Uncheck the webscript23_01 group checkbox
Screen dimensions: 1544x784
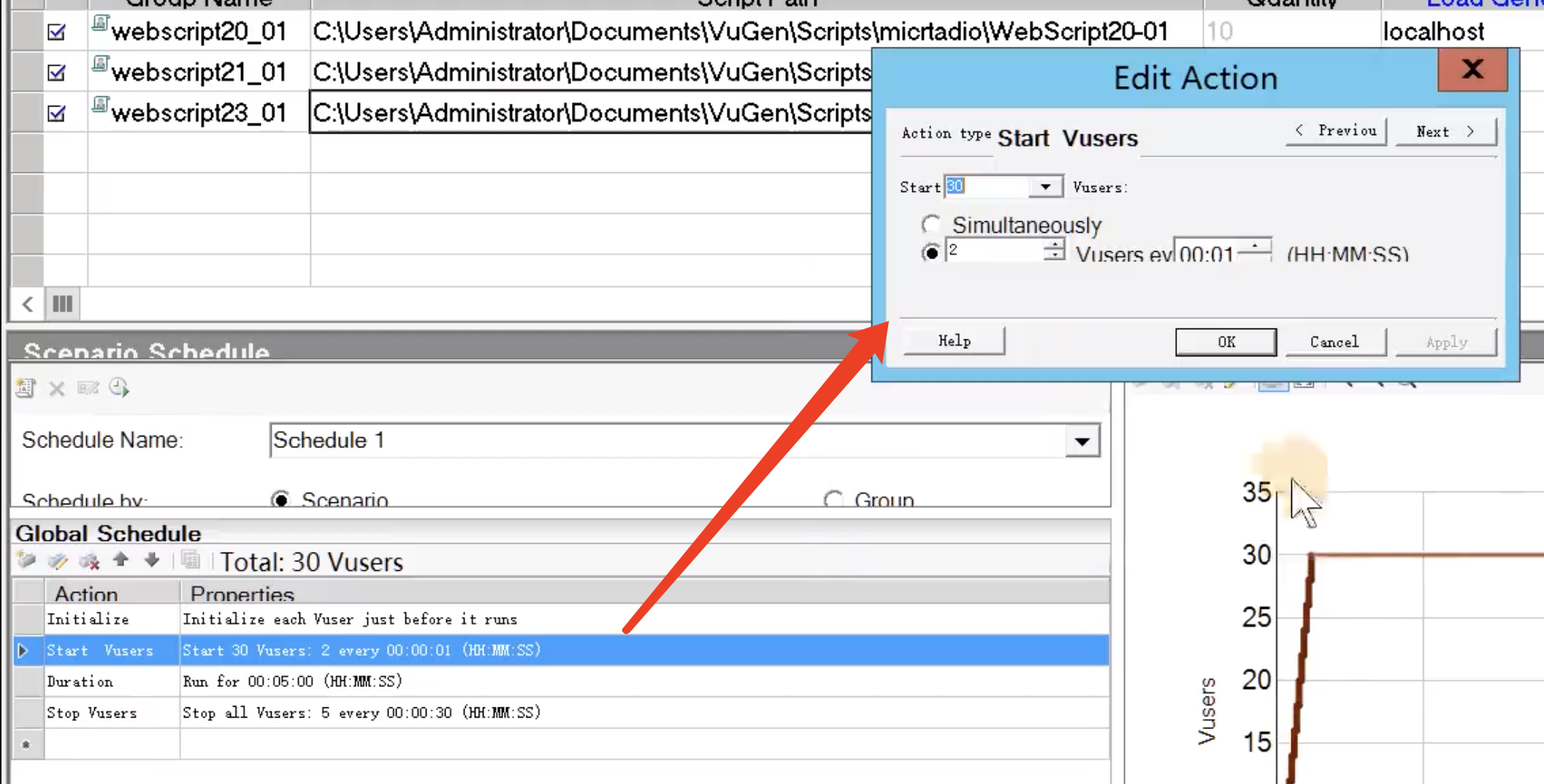(56, 114)
